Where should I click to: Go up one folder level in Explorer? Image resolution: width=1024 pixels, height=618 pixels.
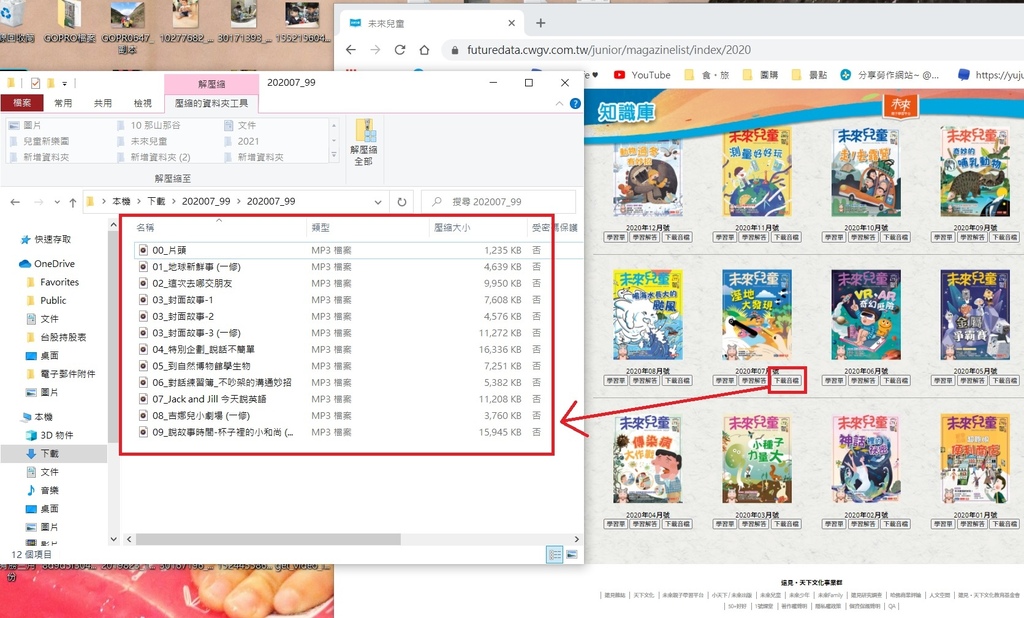(72, 202)
